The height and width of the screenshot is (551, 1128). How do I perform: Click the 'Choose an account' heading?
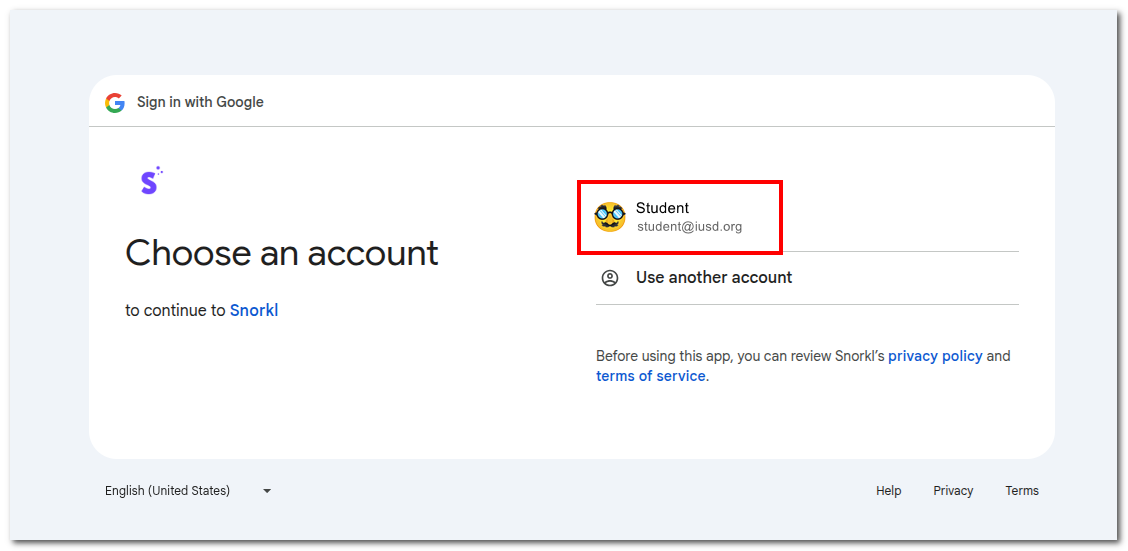click(x=282, y=253)
